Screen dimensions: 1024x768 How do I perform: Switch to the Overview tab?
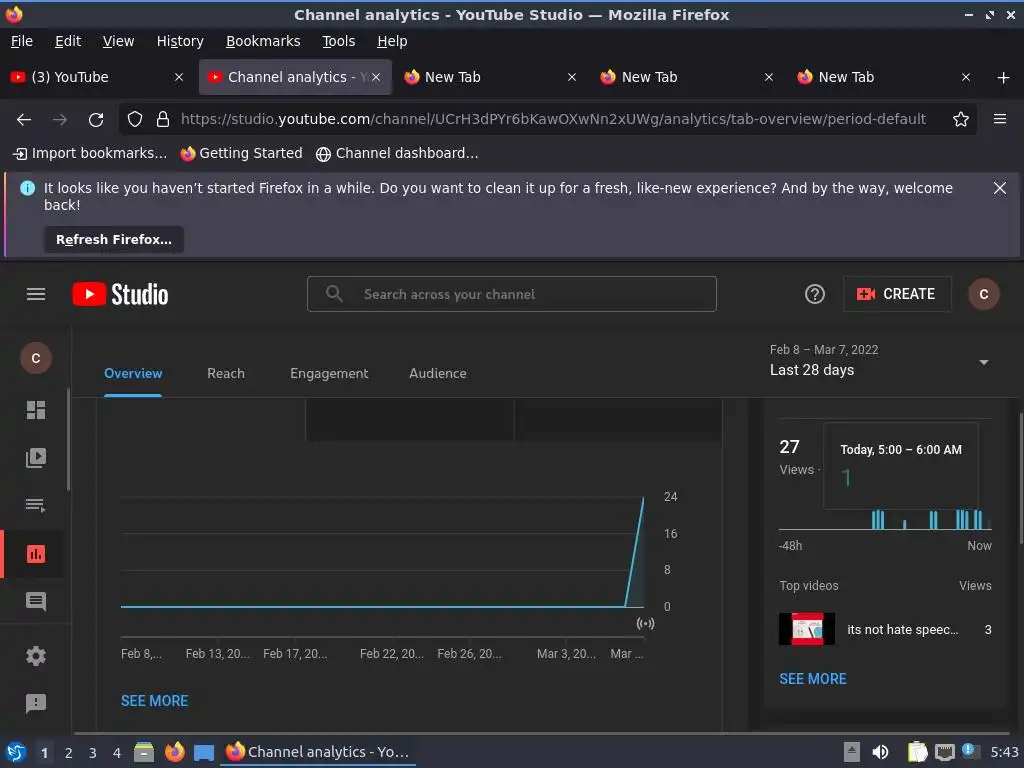click(133, 374)
